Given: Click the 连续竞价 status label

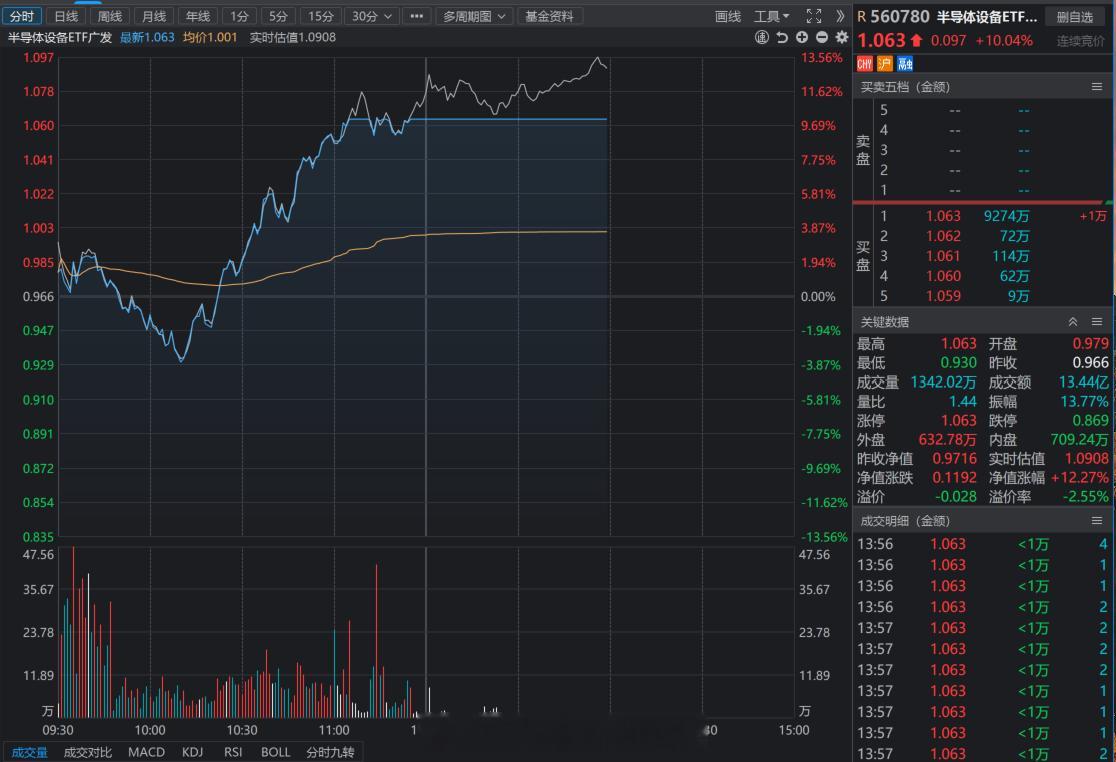Looking at the screenshot, I should 1080,41.
